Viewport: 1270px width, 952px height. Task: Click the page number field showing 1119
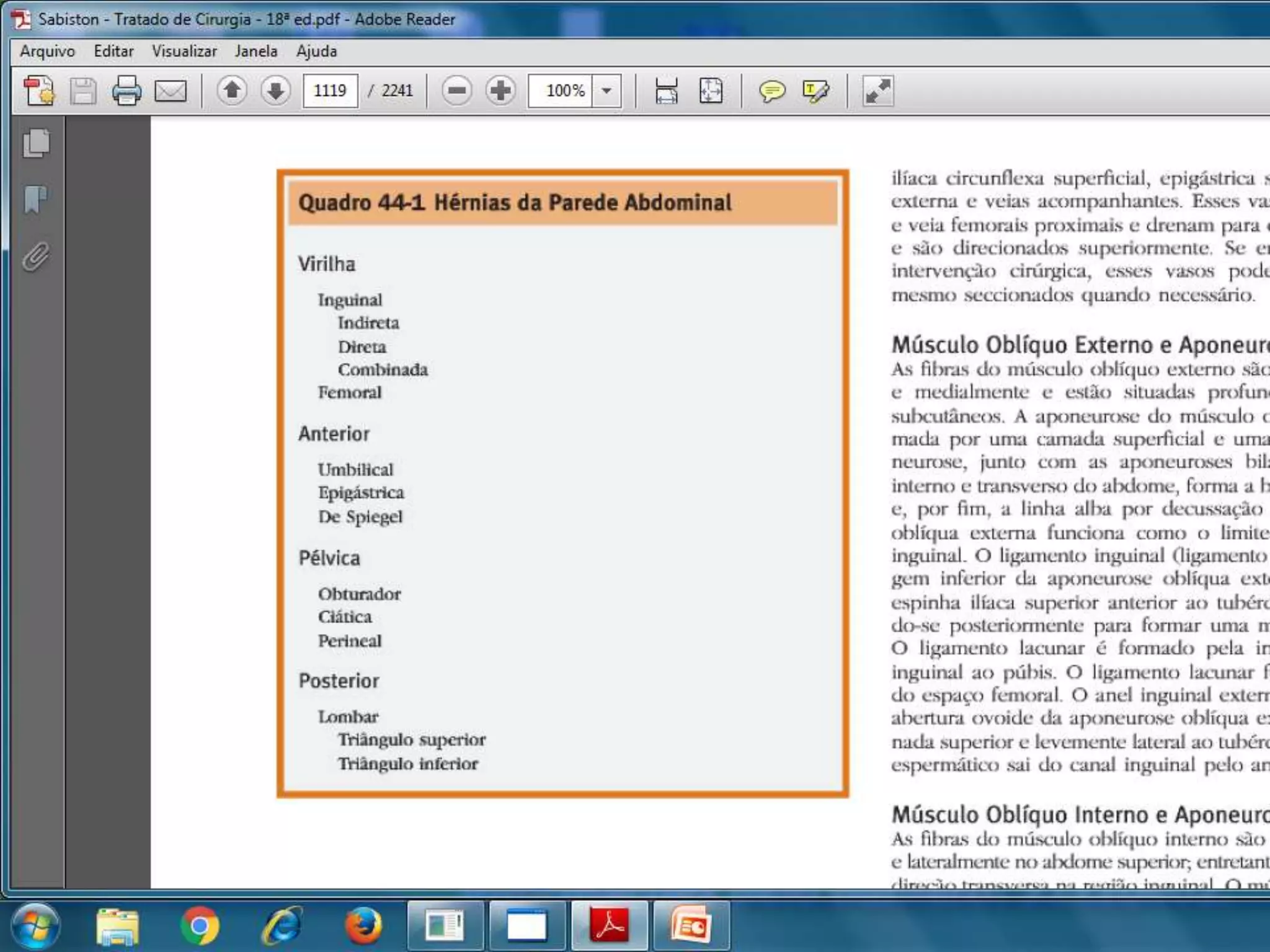click(330, 91)
